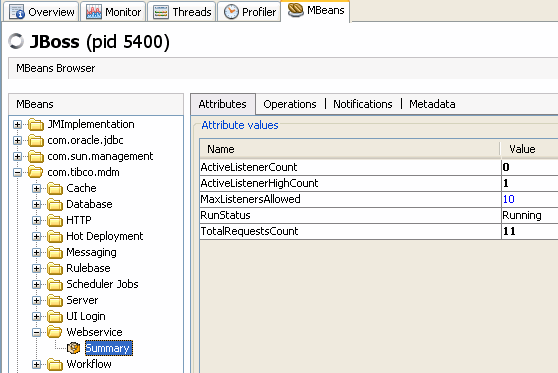This screenshot has width=558, height=373.
Task: Click the Database folder icon
Action: (x=55, y=205)
